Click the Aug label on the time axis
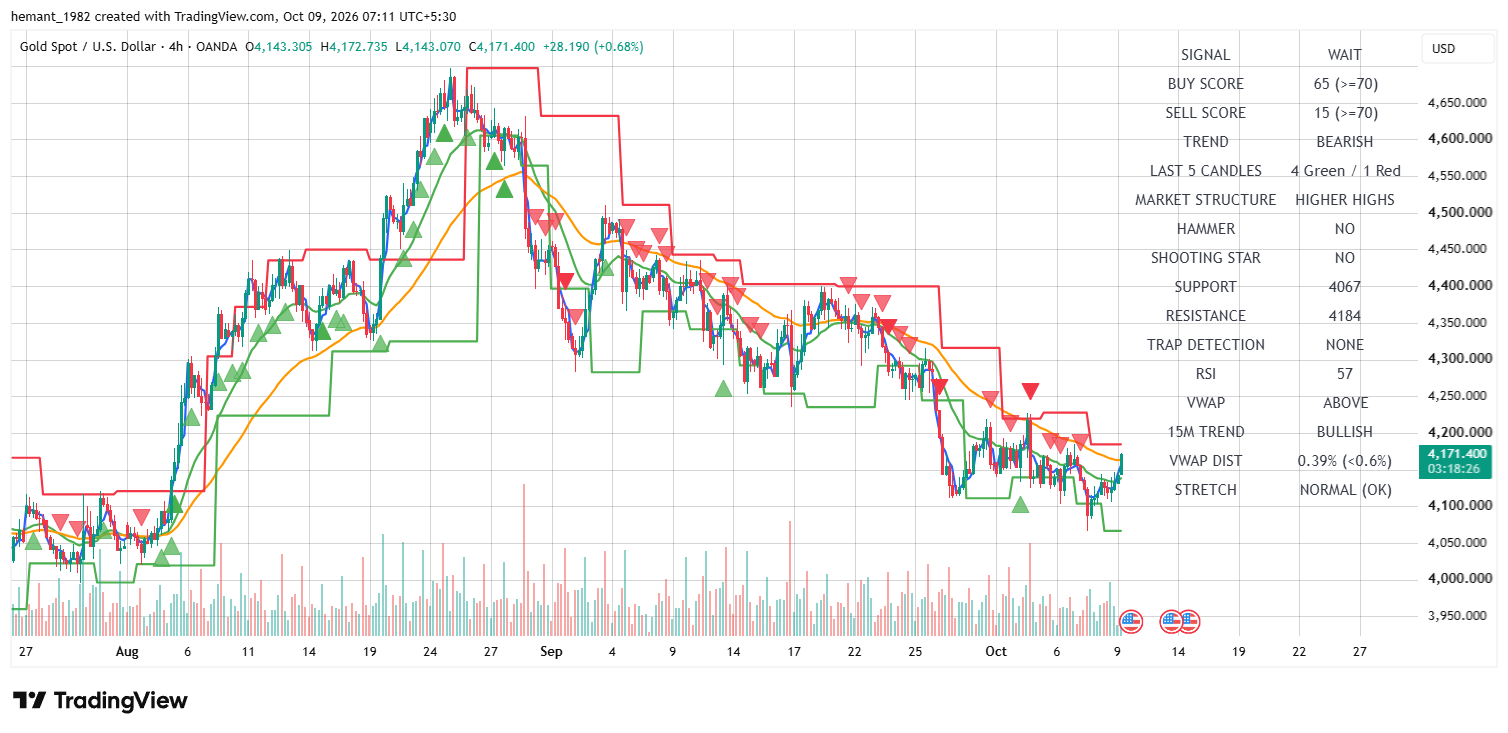Viewport: 1508px width, 733px height. [126, 651]
